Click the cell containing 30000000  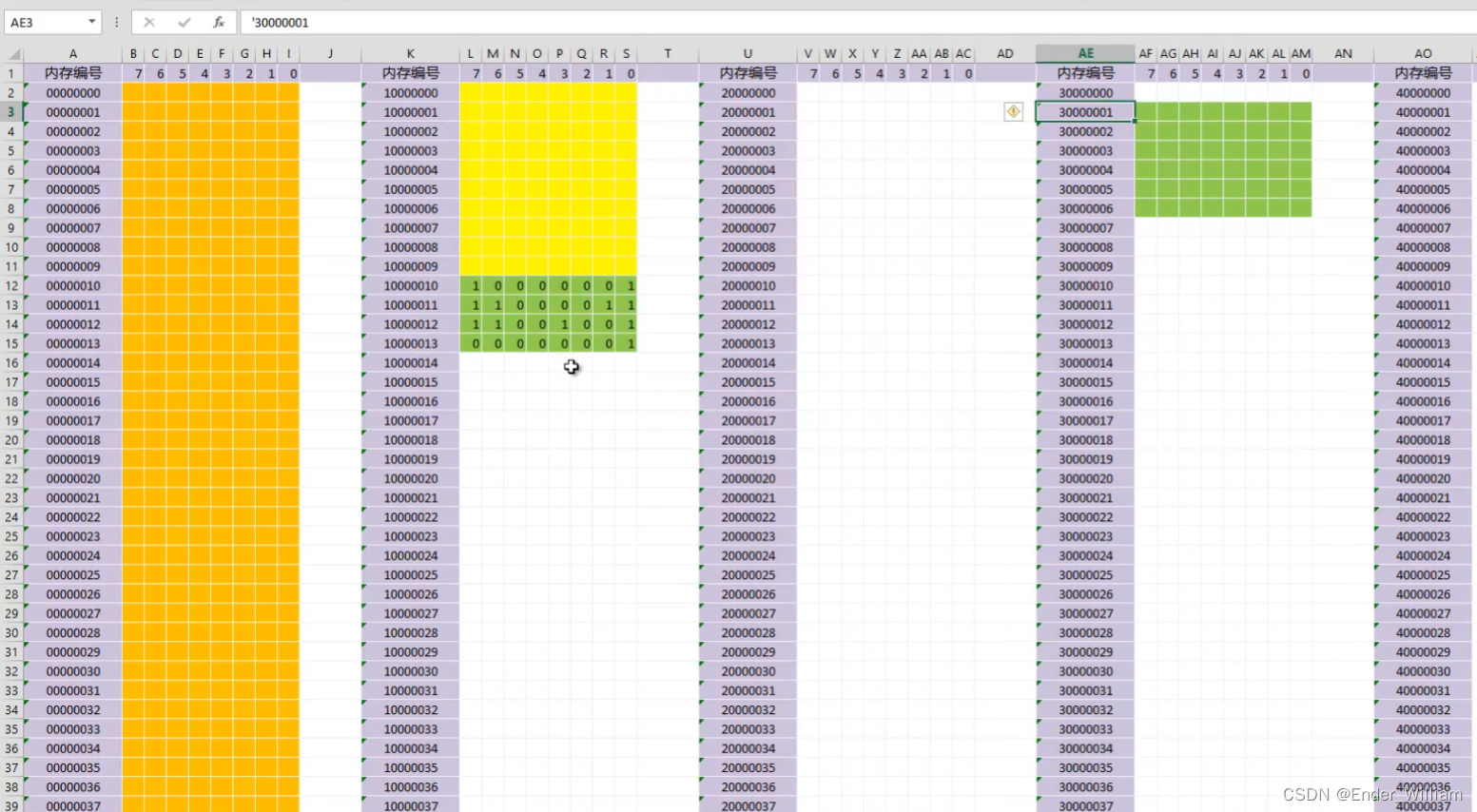click(1085, 93)
